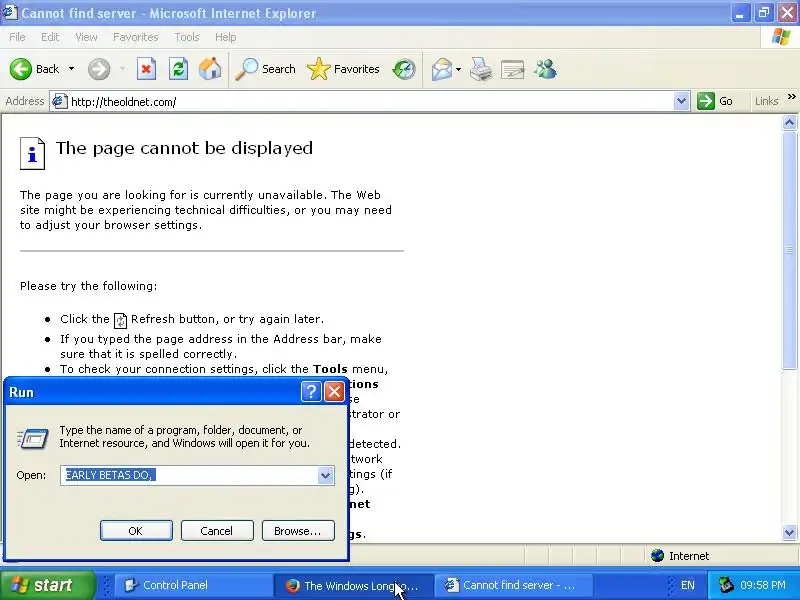The height and width of the screenshot is (600, 800).
Task: Expand the Links toolbar chevron
Action: (x=791, y=97)
